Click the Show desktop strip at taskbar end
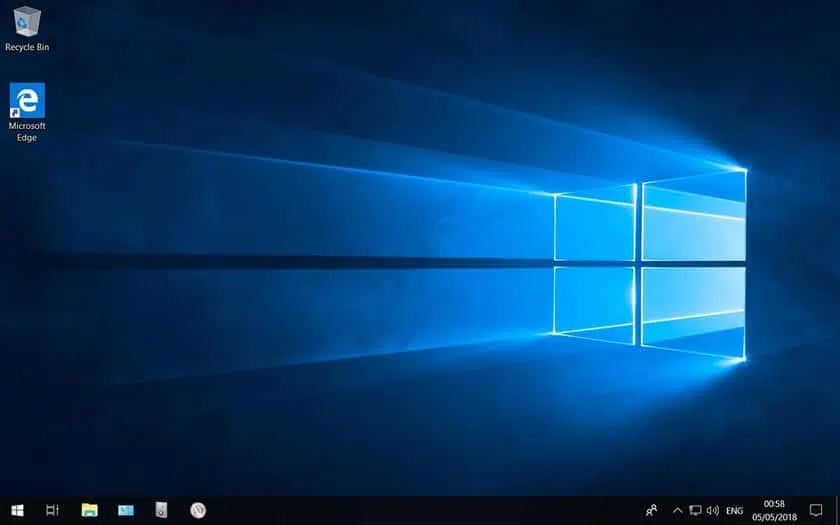 click(837, 511)
